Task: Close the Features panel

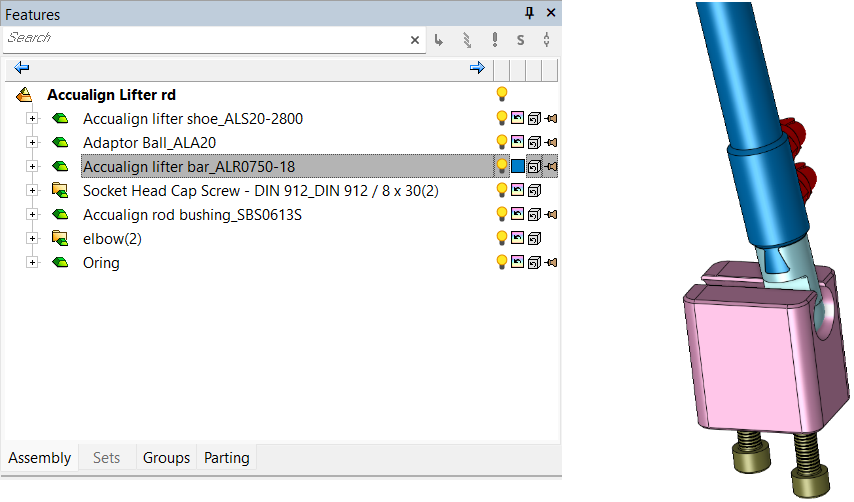Action: click(x=551, y=13)
